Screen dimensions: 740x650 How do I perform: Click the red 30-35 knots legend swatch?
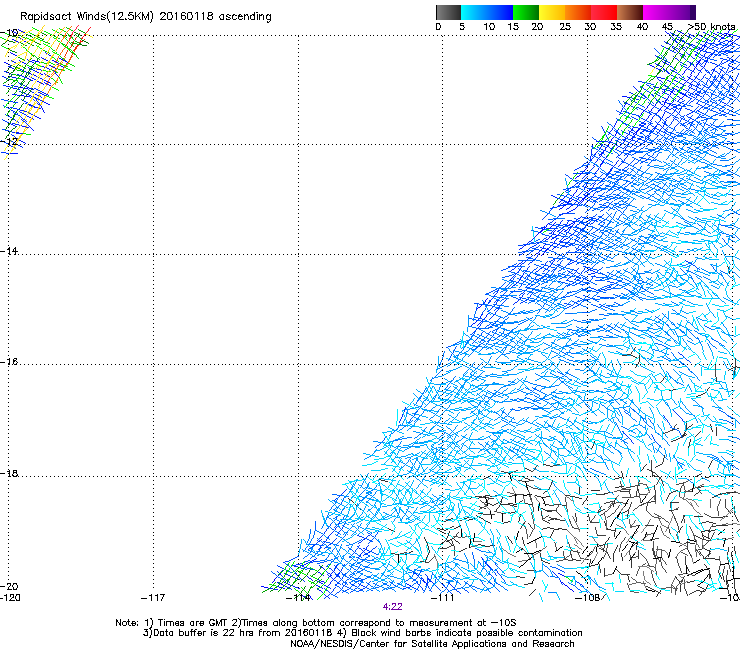[x=604, y=12]
